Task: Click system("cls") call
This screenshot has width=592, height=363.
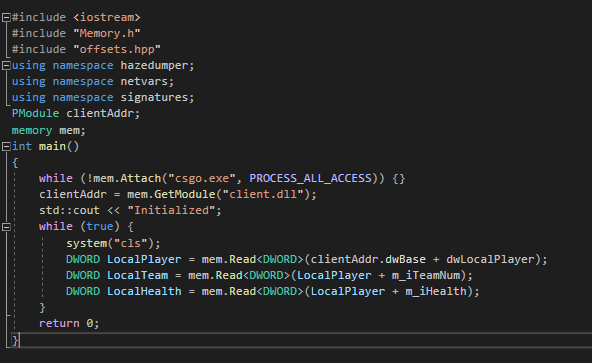Action: [x=113, y=243]
